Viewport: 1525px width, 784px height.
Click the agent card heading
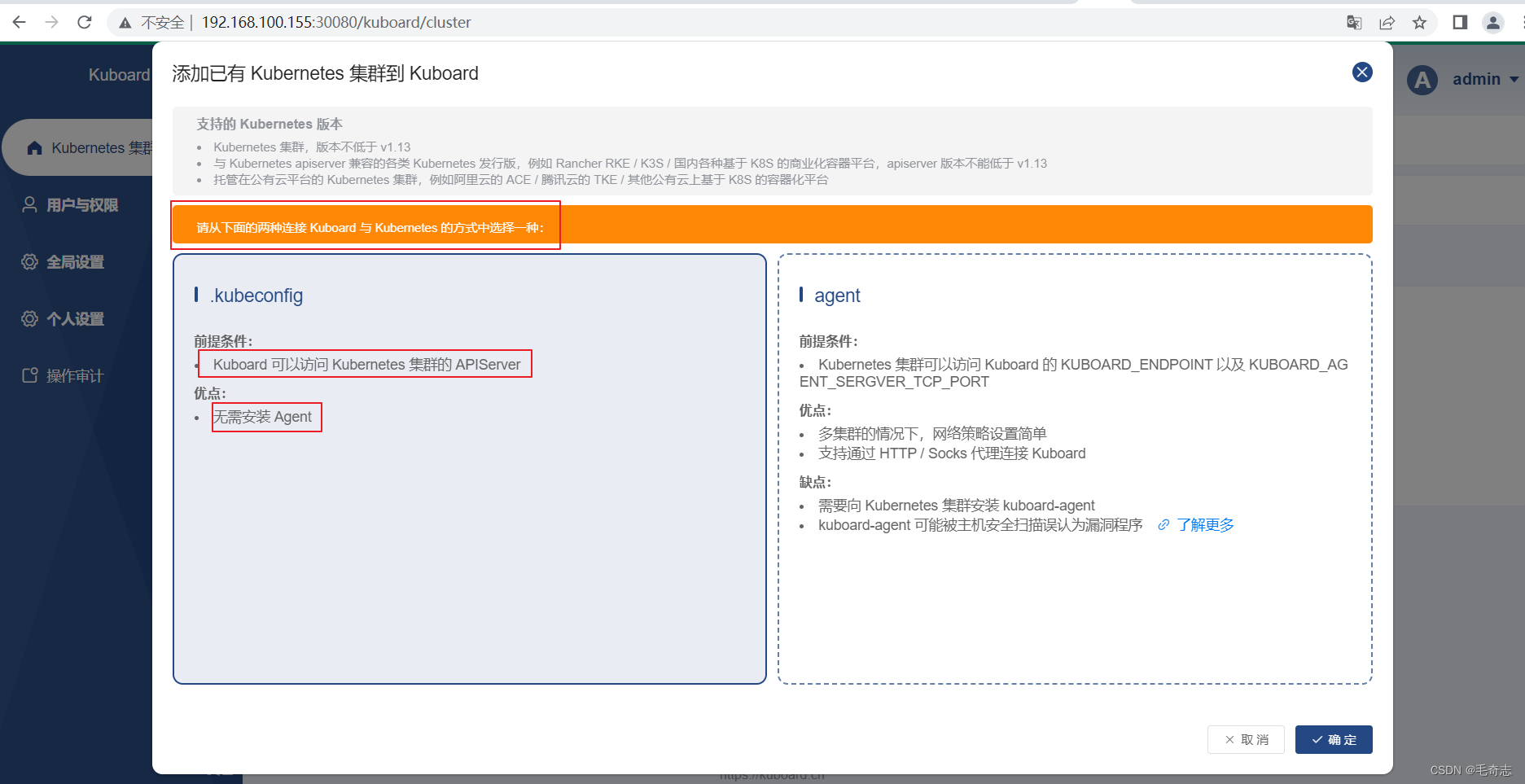[837, 296]
